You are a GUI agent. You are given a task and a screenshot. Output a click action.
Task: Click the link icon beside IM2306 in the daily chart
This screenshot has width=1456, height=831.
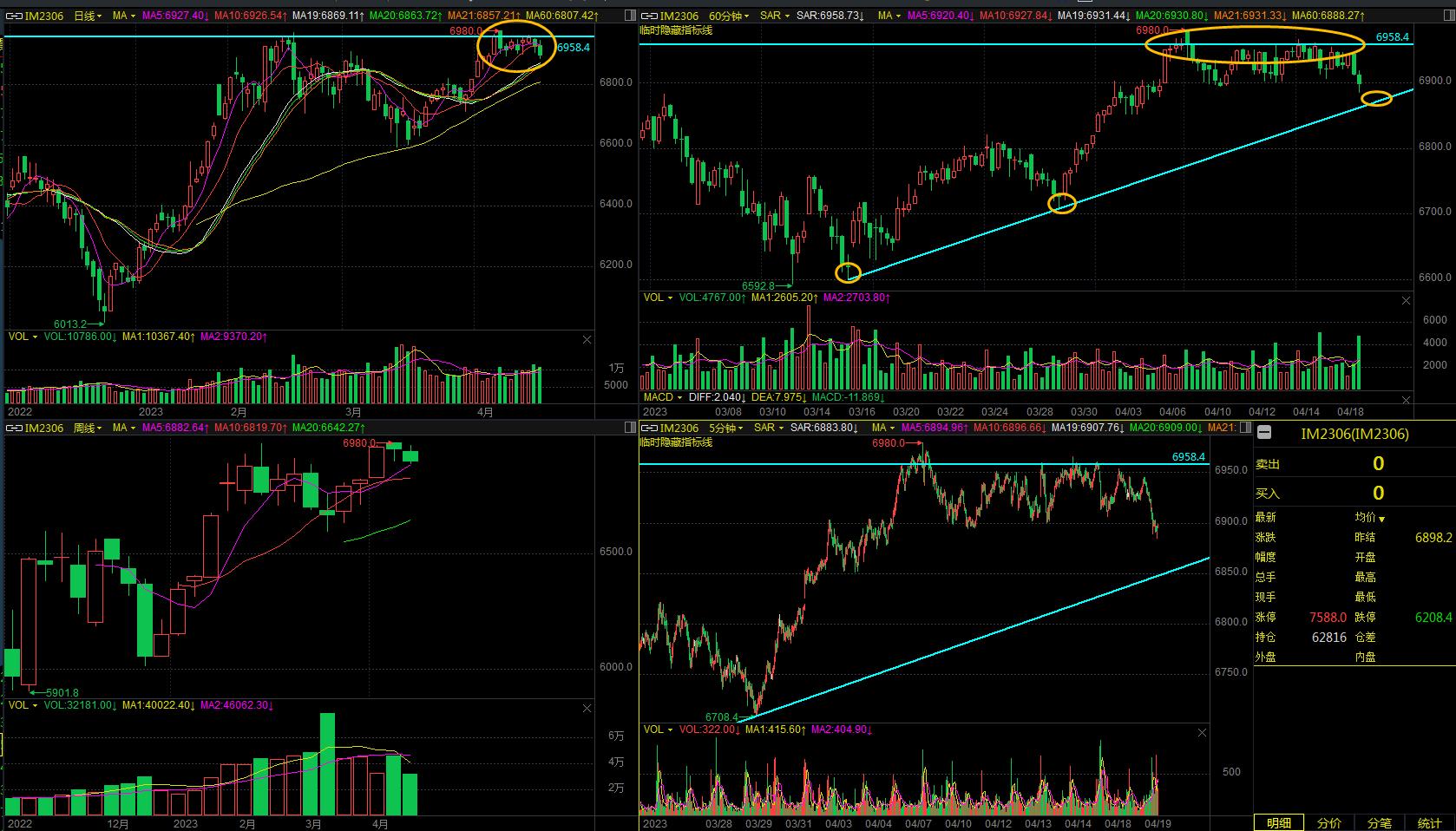(x=15, y=16)
